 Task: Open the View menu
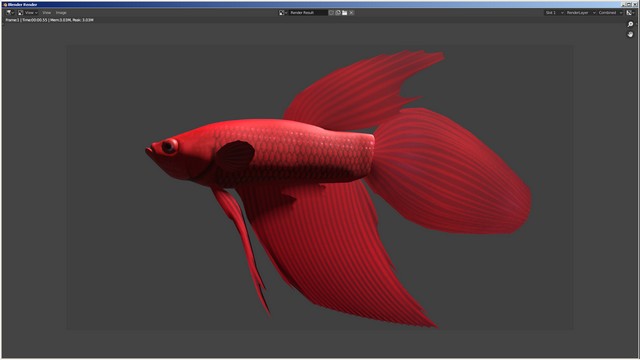(47, 13)
